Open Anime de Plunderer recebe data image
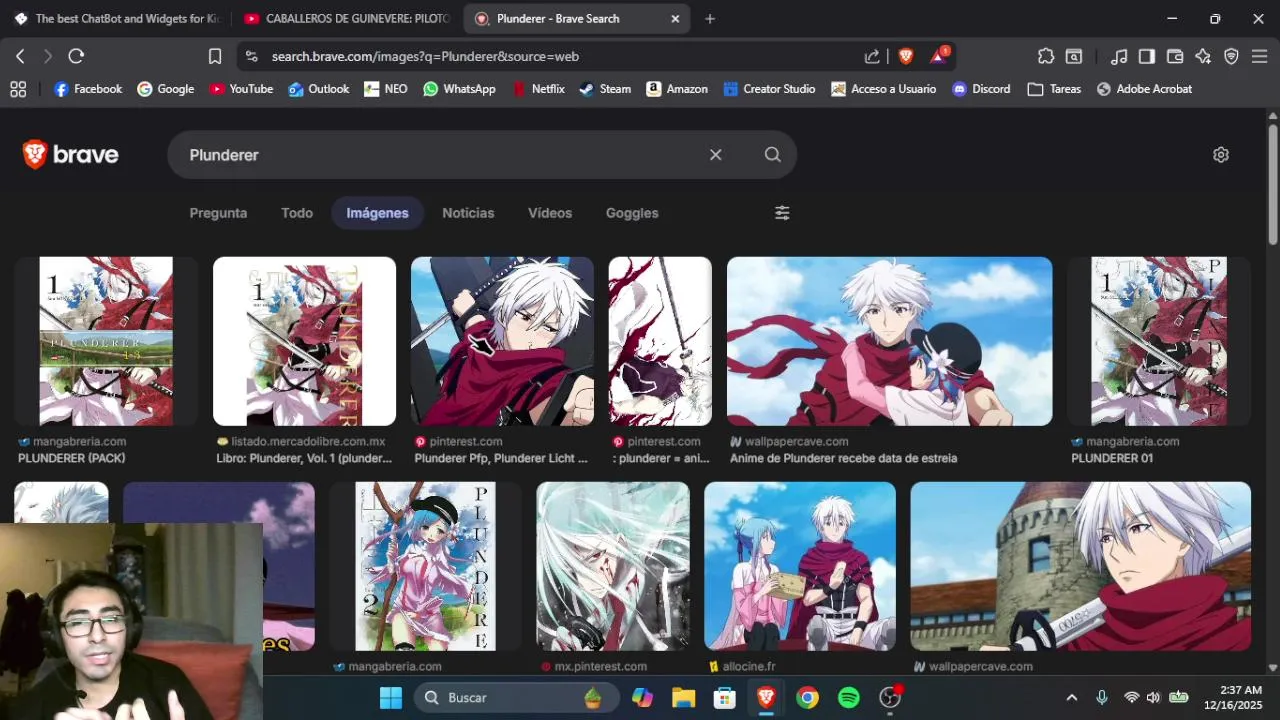The image size is (1280, 720). click(x=889, y=341)
